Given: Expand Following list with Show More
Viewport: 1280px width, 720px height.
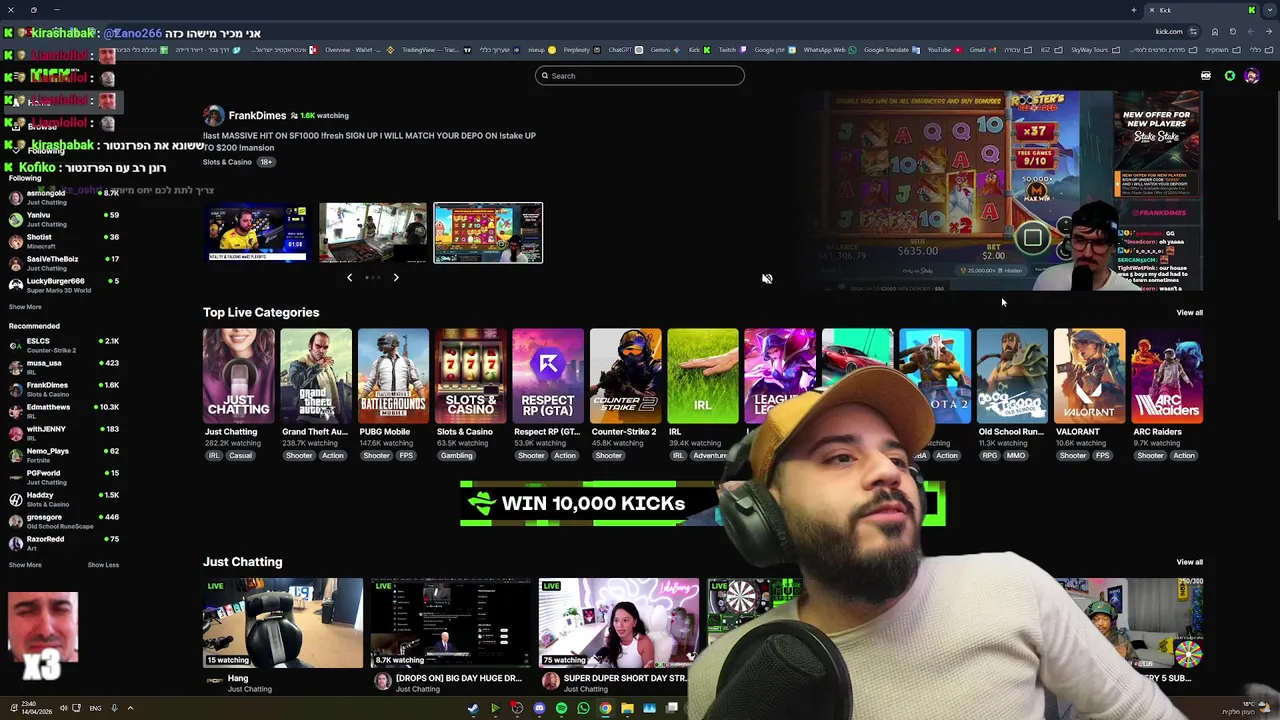Looking at the screenshot, I should [x=25, y=307].
